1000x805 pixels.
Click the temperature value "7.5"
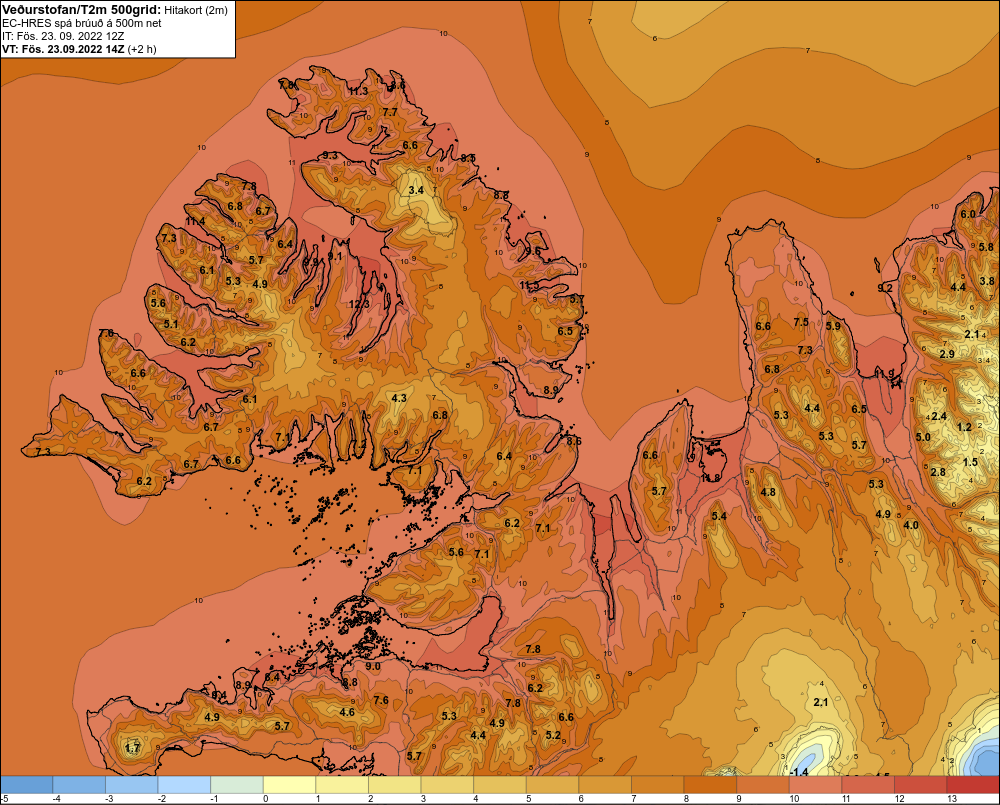pos(801,322)
